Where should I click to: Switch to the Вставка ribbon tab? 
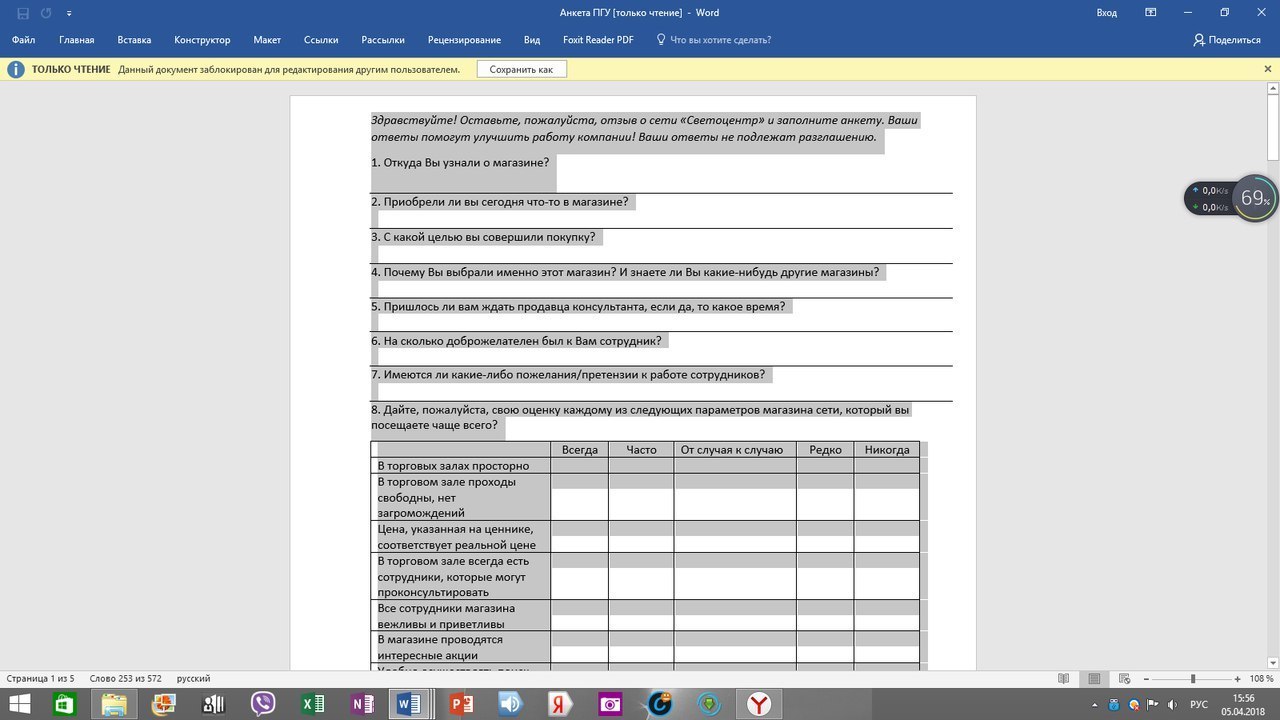coord(134,40)
